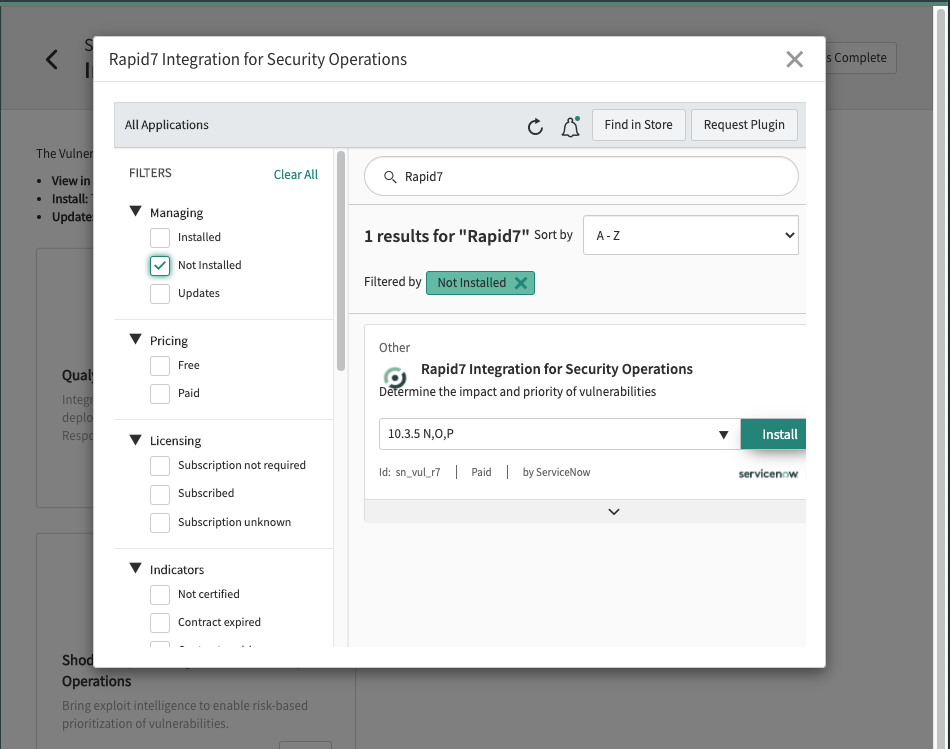Check the Not certified indicator

160,594
